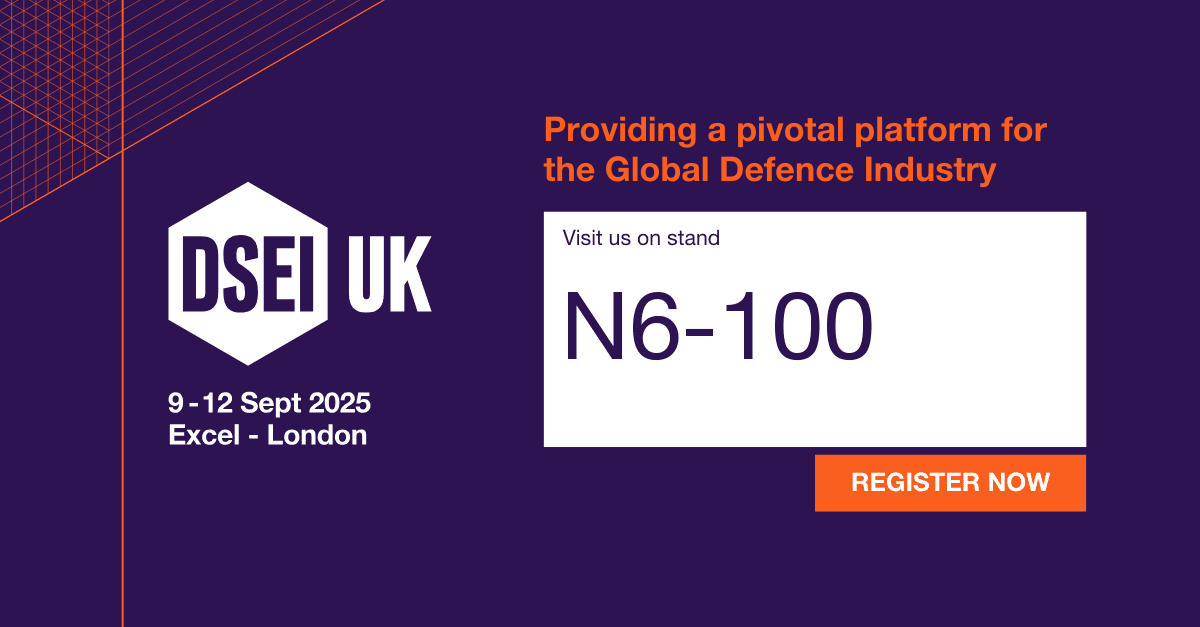The width and height of the screenshot is (1200, 627).
Task: Click the word 'London' under the logo
Action: point(317,435)
